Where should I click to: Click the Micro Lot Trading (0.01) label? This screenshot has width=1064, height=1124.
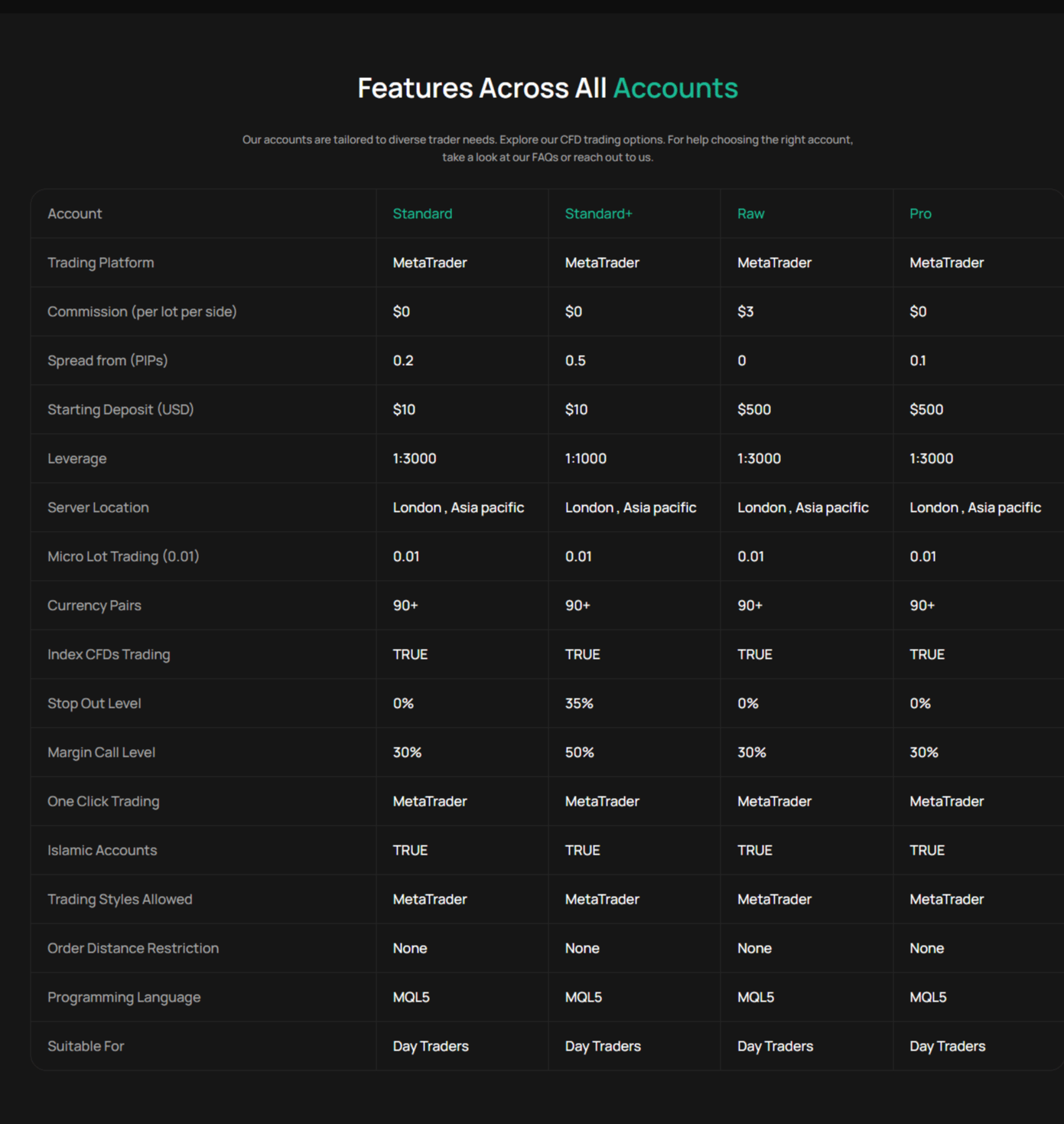click(122, 556)
